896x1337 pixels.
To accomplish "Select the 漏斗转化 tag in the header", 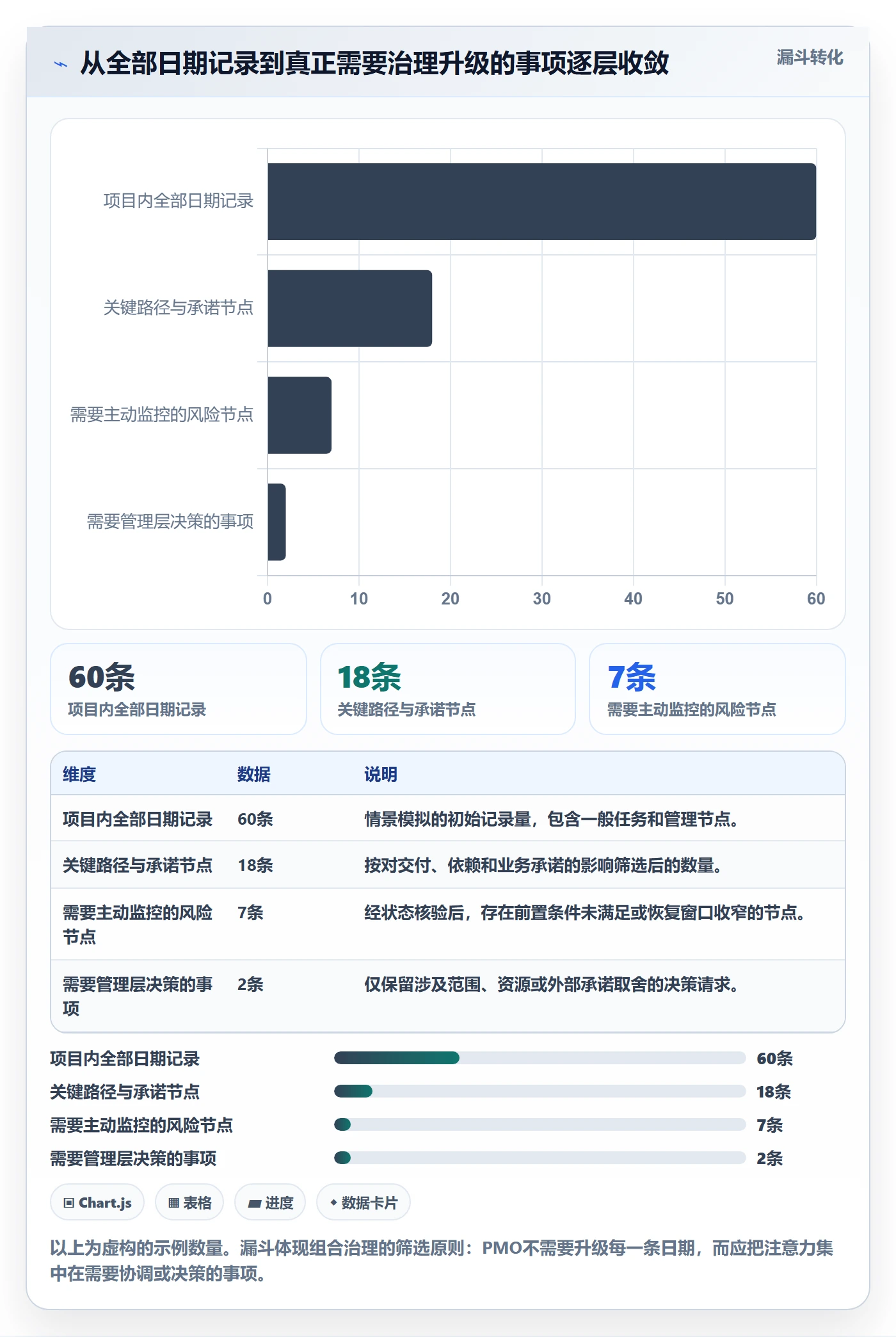I will click(x=810, y=58).
